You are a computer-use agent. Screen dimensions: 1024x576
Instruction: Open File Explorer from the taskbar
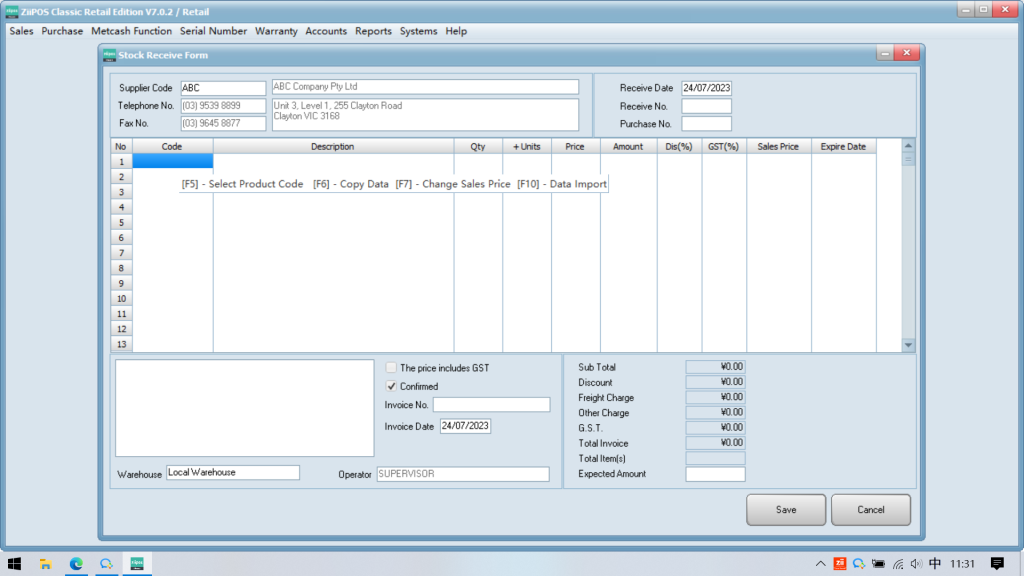46,563
